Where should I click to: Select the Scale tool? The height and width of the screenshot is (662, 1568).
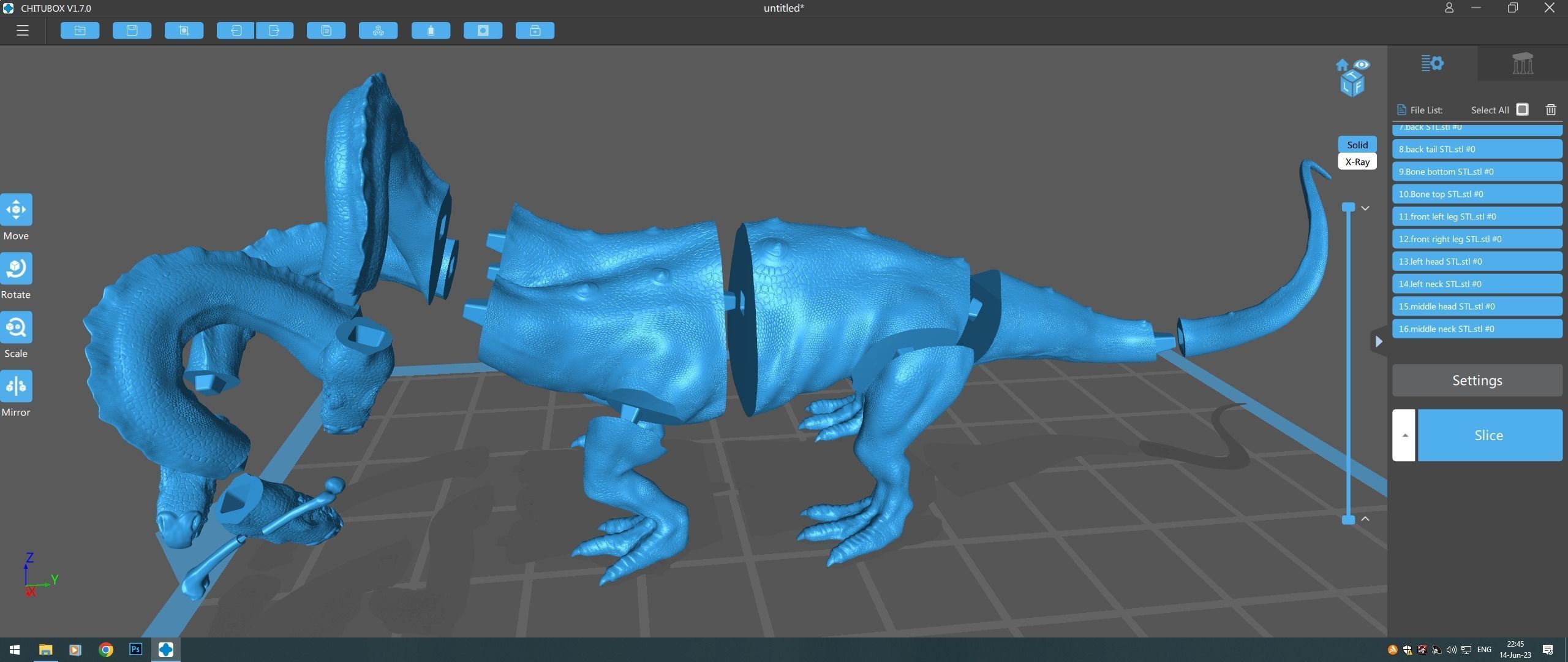(16, 327)
